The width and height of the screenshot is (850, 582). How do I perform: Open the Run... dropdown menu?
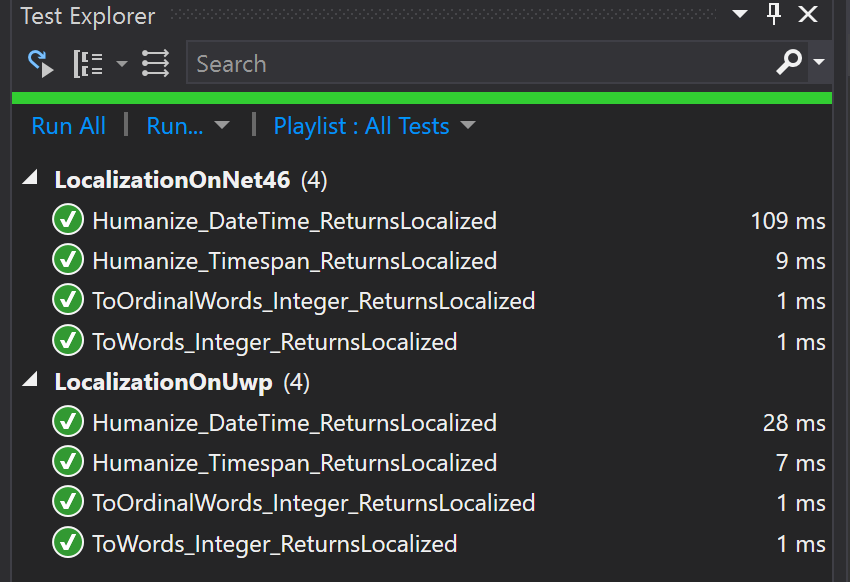[188, 125]
